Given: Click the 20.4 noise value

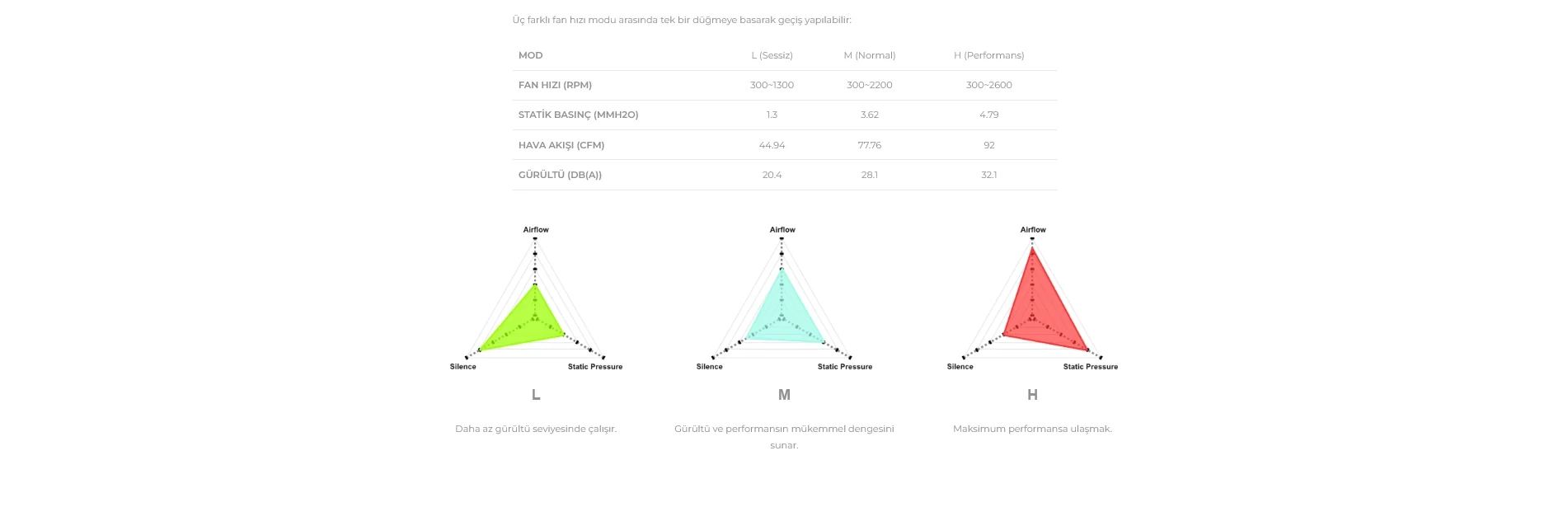Looking at the screenshot, I should pyautogui.click(x=772, y=175).
